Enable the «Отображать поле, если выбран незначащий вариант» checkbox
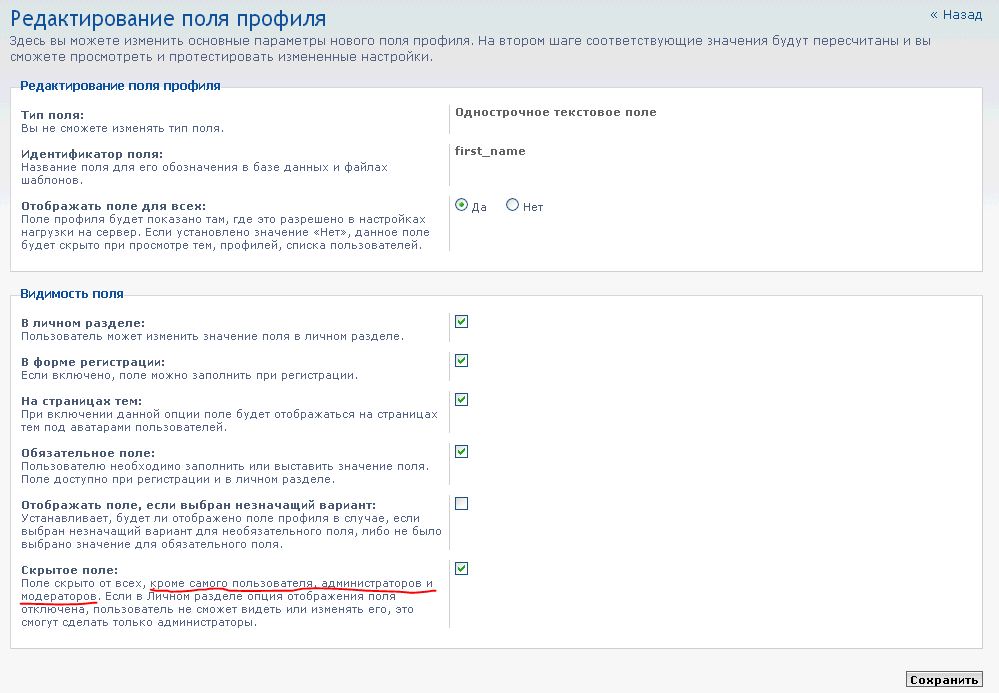Viewport: 999px width, 693px height. (461, 504)
